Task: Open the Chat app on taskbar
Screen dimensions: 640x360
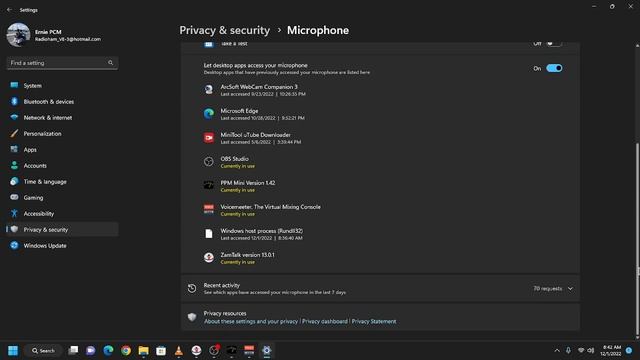Action: [x=91, y=350]
